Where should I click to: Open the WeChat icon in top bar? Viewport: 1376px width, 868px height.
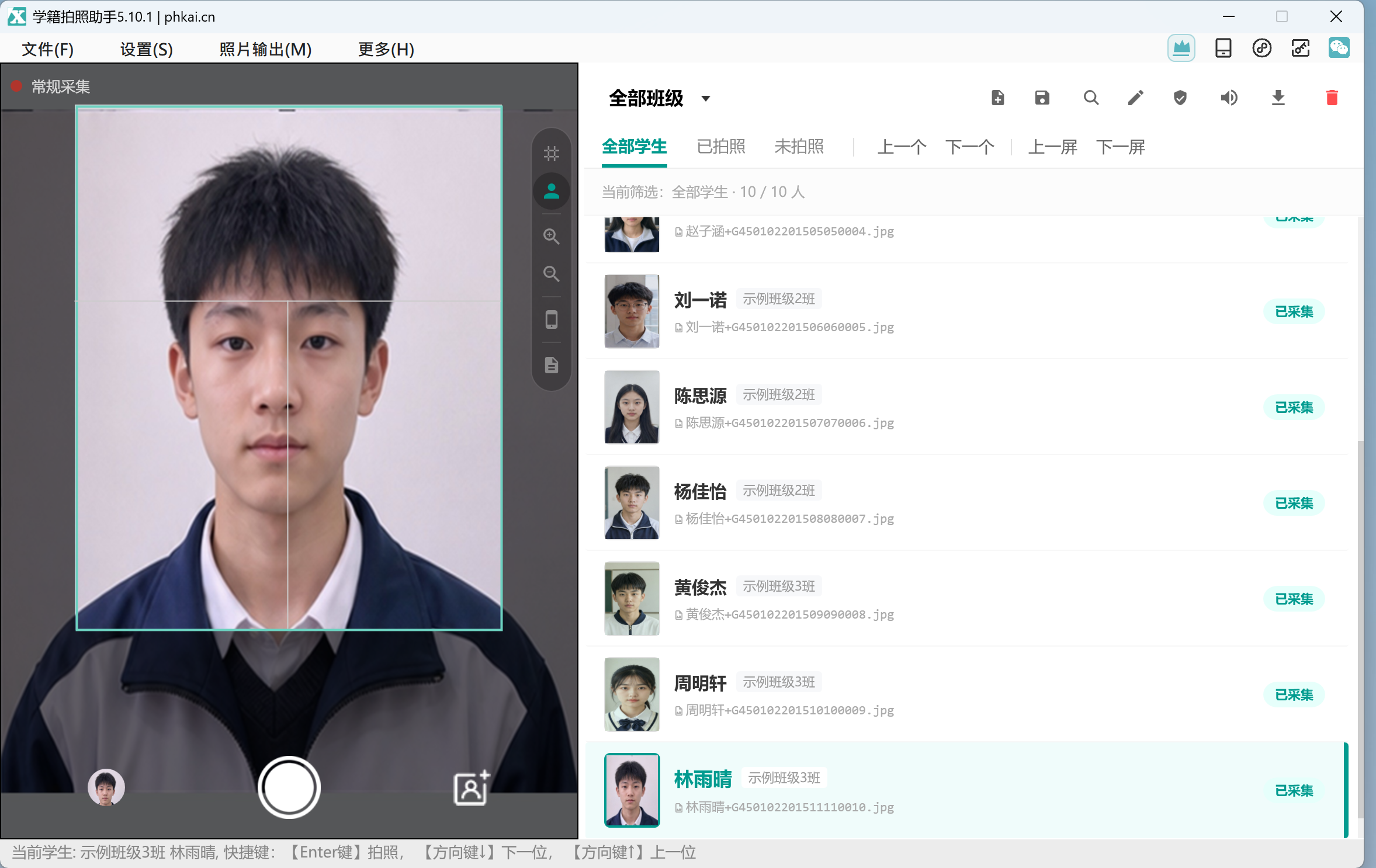1339,48
